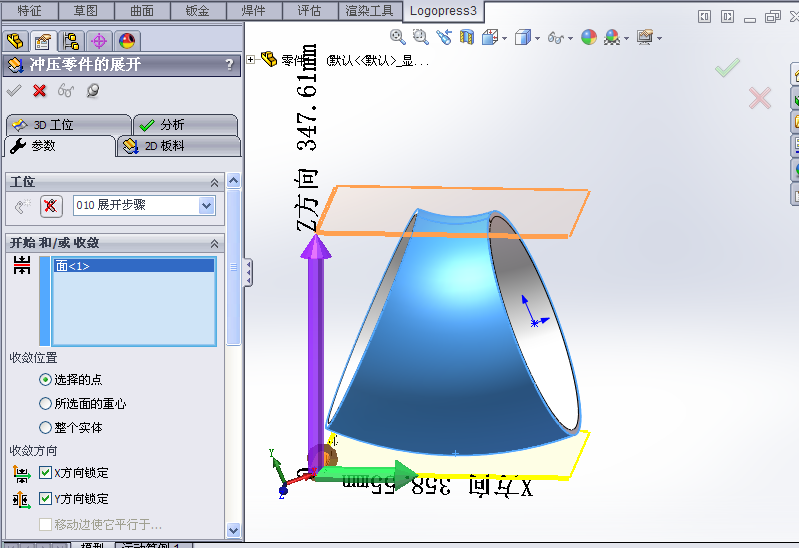Open the 3D 工位 tab
This screenshot has height=548, width=799.
[68, 125]
